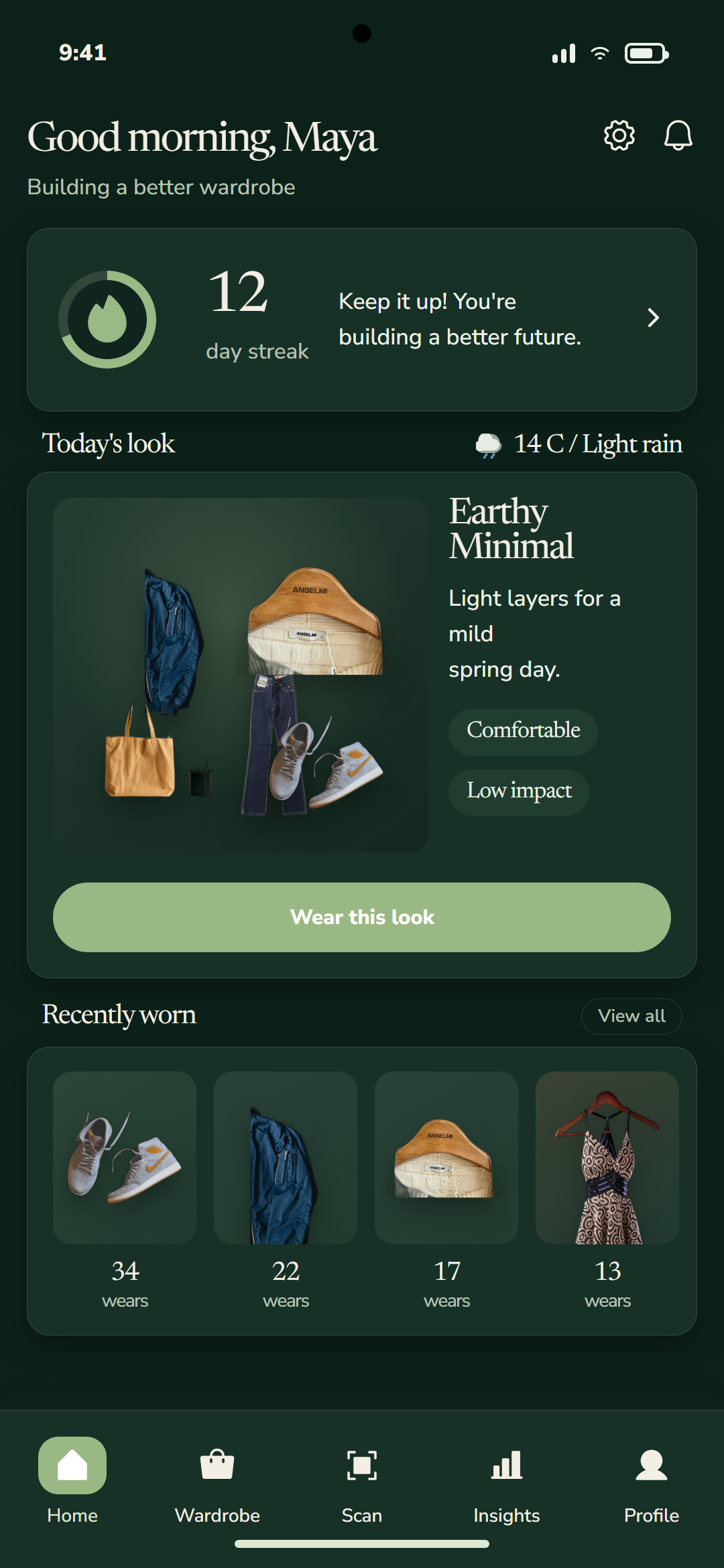Expand streak card with chevron arrow

[654, 318]
